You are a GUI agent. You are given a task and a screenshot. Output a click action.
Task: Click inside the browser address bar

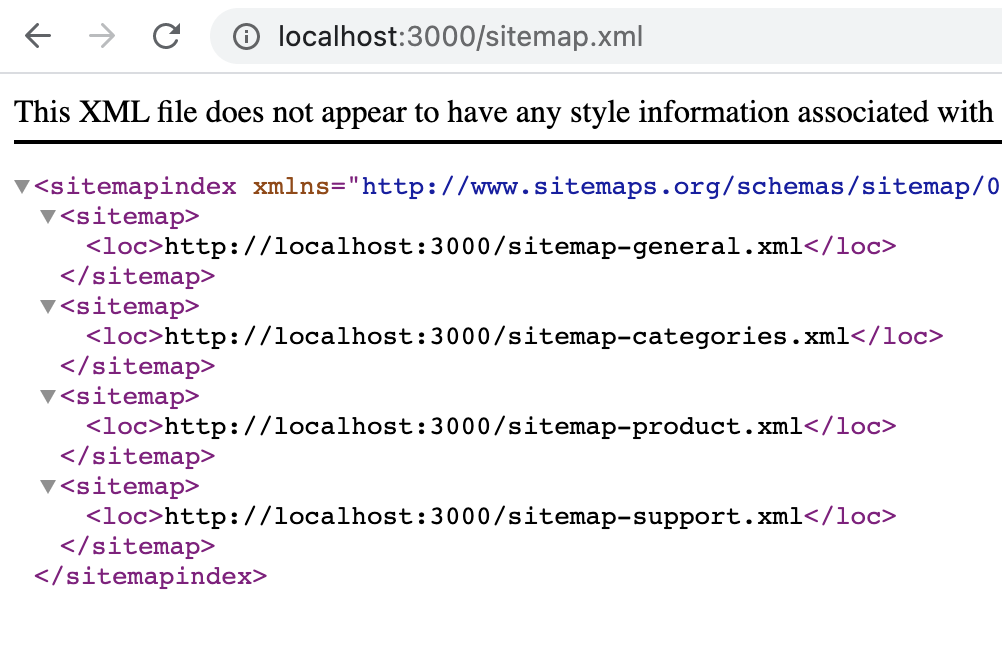pyautogui.click(x=600, y=35)
